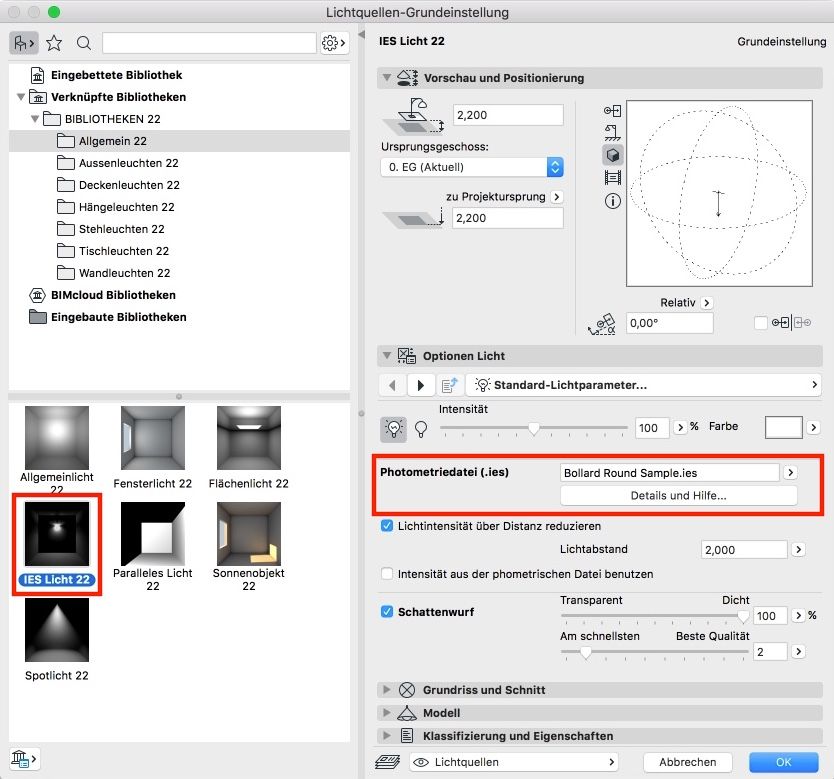Open the library folder view button
The image size is (834, 779).
[x=23, y=43]
